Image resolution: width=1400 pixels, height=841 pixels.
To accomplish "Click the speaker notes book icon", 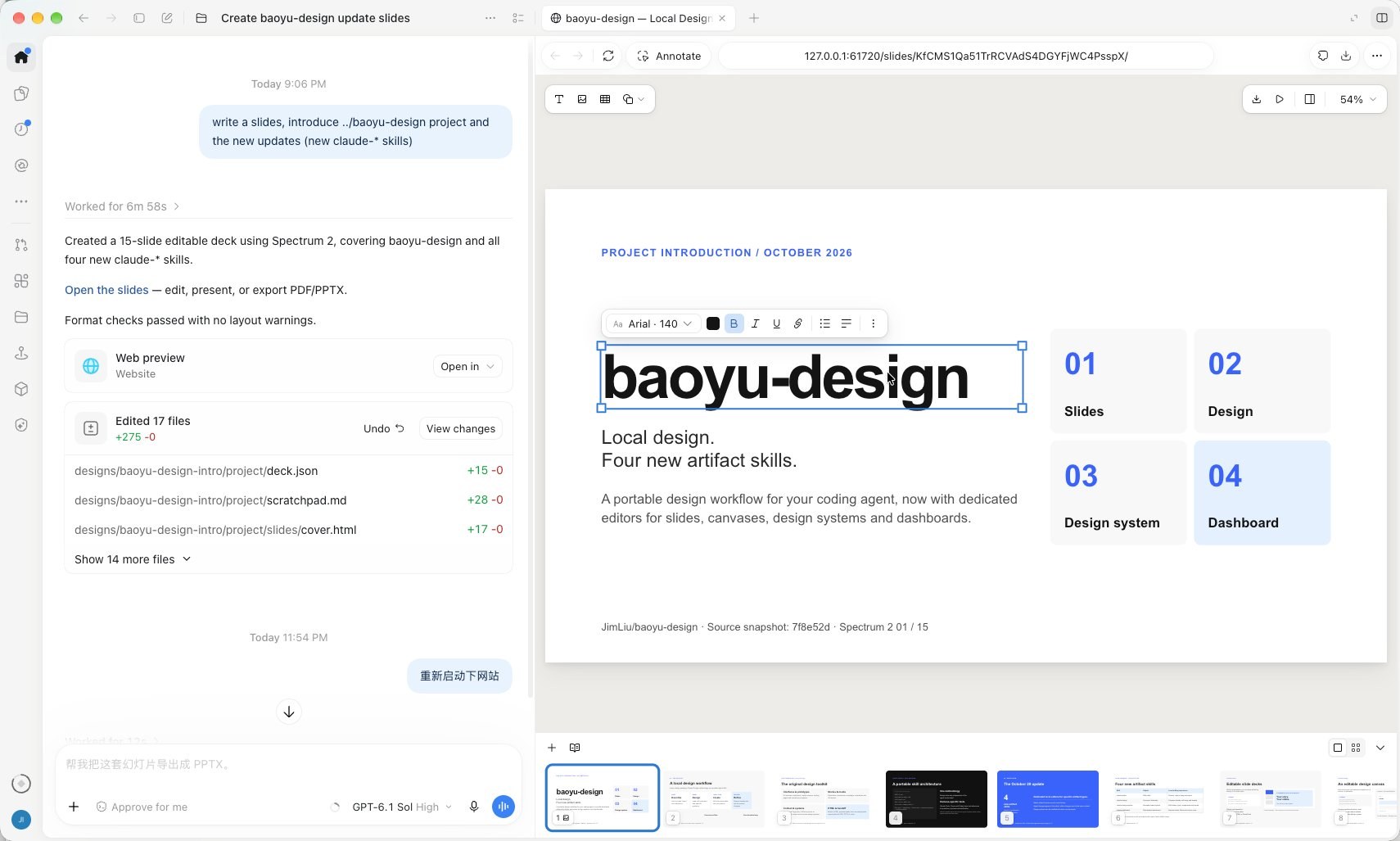I will coord(575,748).
